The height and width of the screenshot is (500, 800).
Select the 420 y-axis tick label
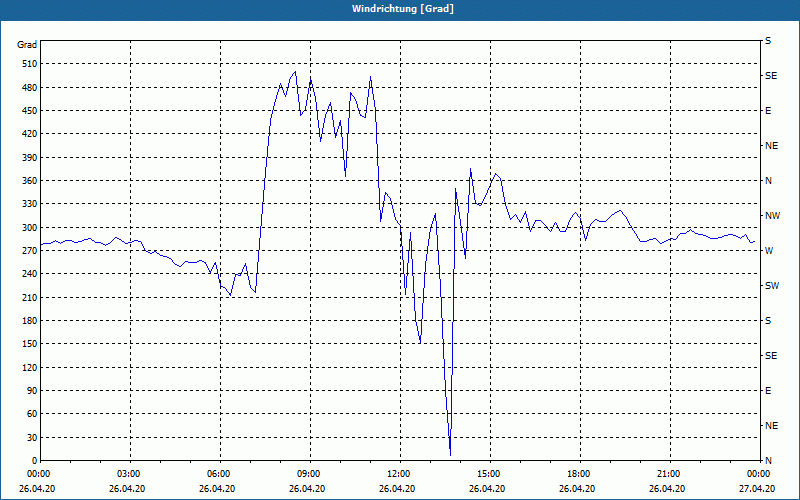(x=30, y=134)
